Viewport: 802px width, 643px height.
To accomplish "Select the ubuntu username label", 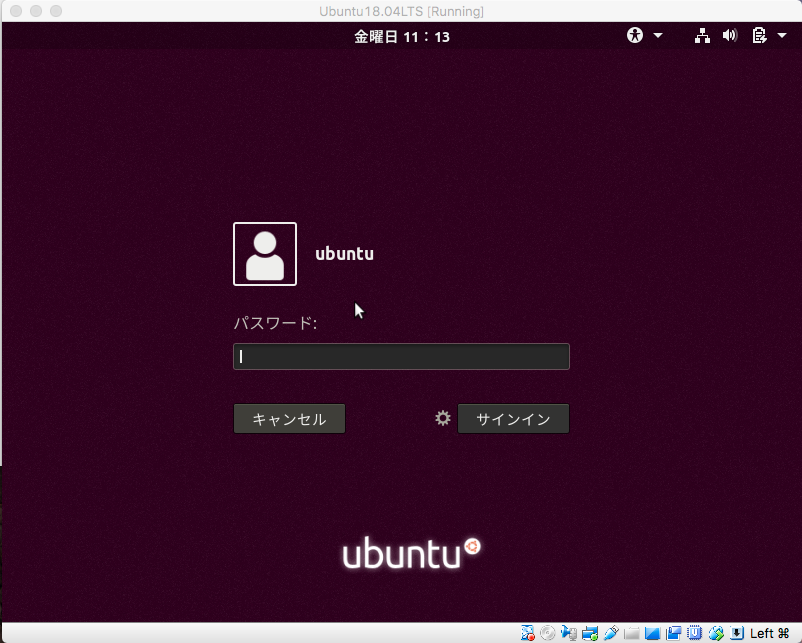I will pyautogui.click(x=344, y=254).
